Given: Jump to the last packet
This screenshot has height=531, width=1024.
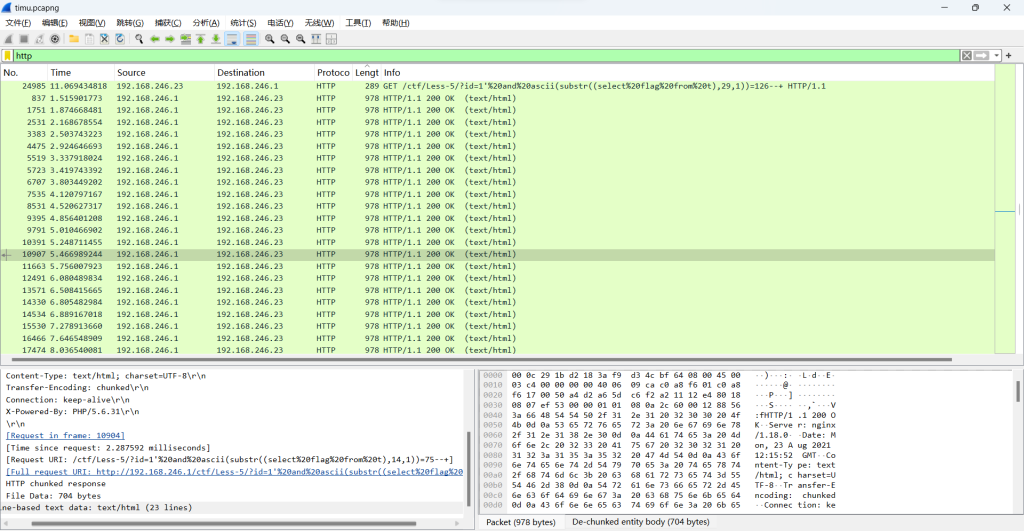Looking at the screenshot, I should 216,39.
